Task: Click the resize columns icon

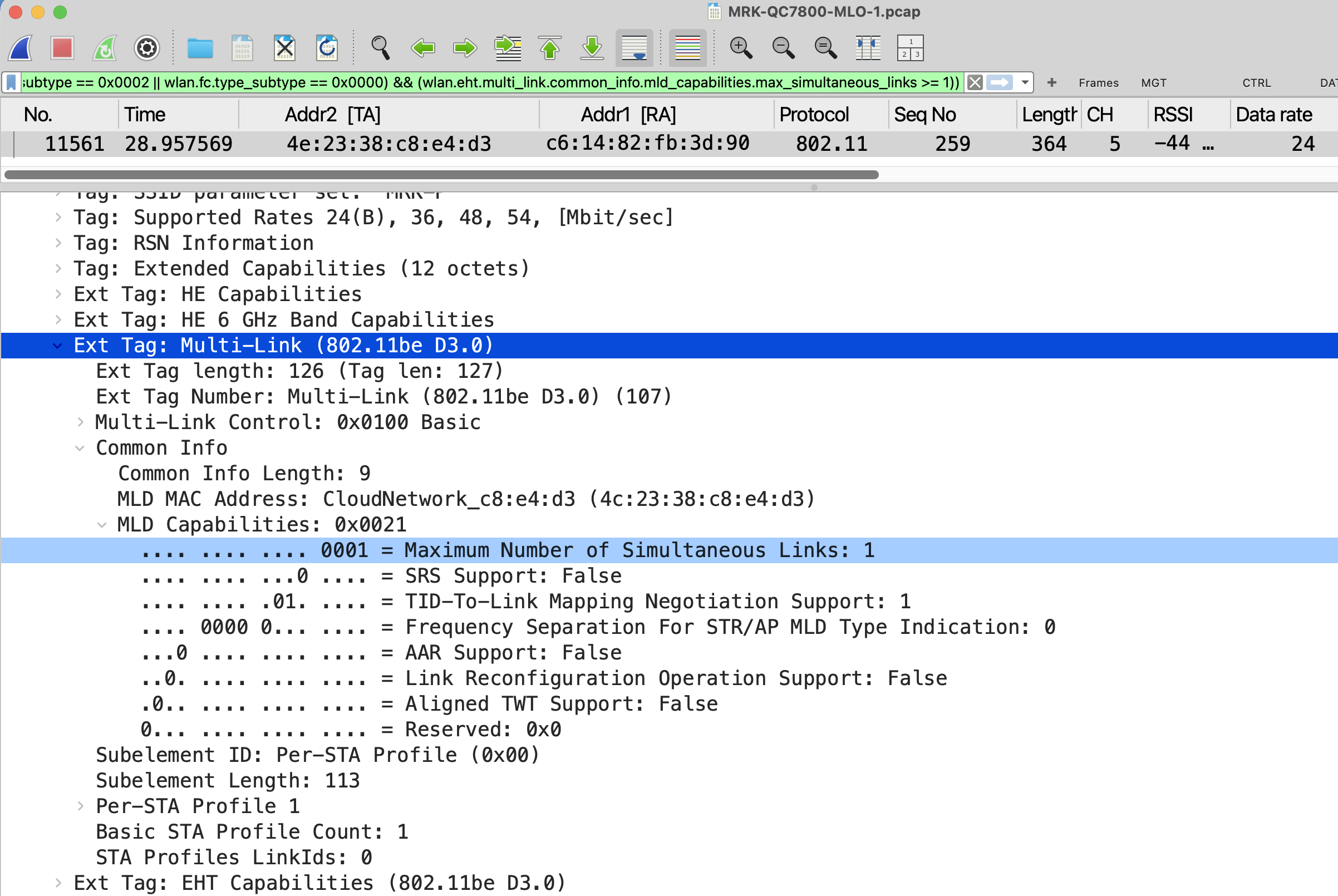Action: [x=868, y=48]
